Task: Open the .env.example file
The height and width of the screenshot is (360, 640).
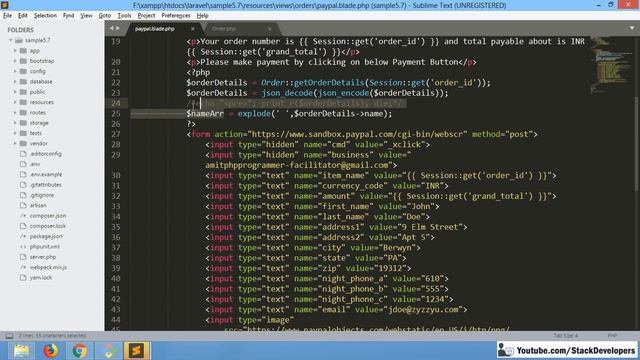Action: click(46, 174)
